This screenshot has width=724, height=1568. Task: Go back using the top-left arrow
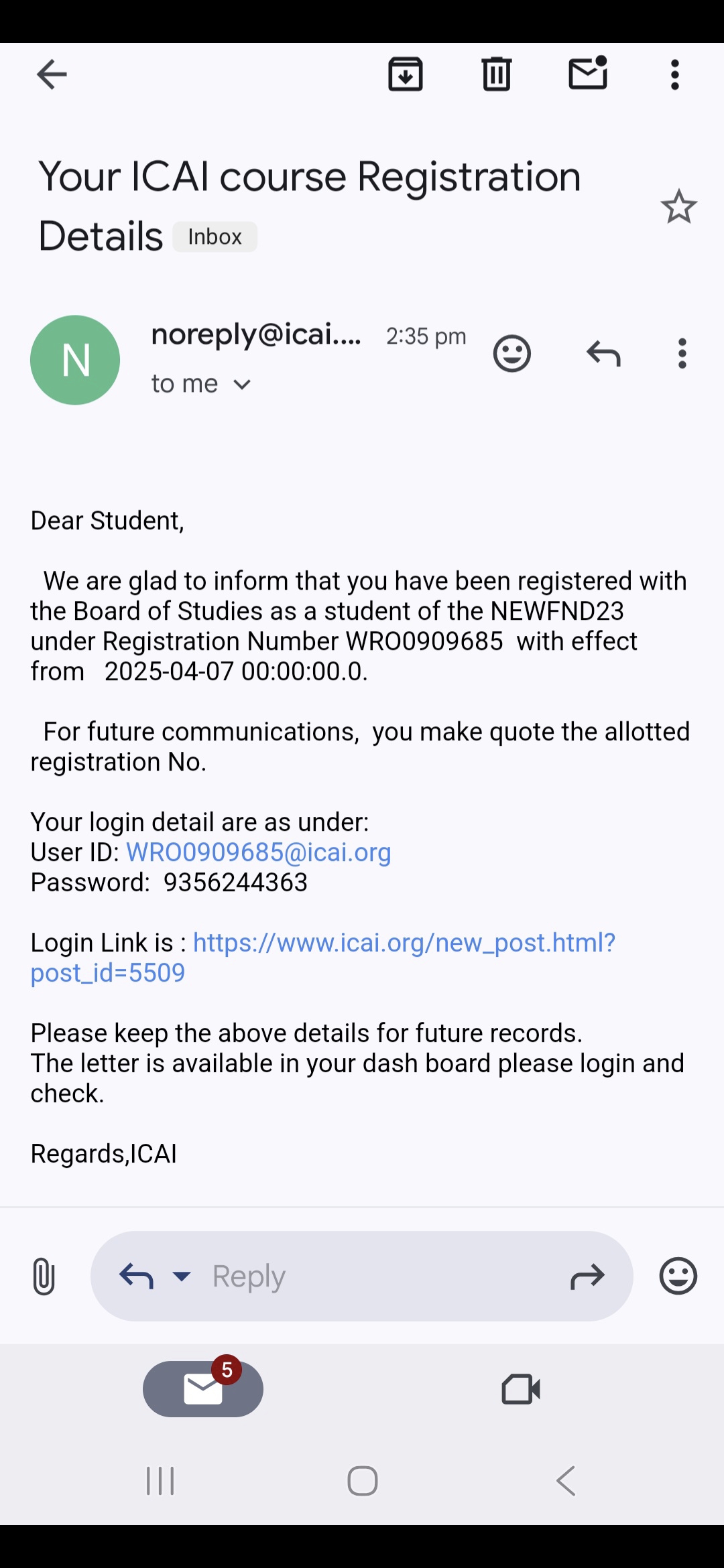click(x=52, y=74)
